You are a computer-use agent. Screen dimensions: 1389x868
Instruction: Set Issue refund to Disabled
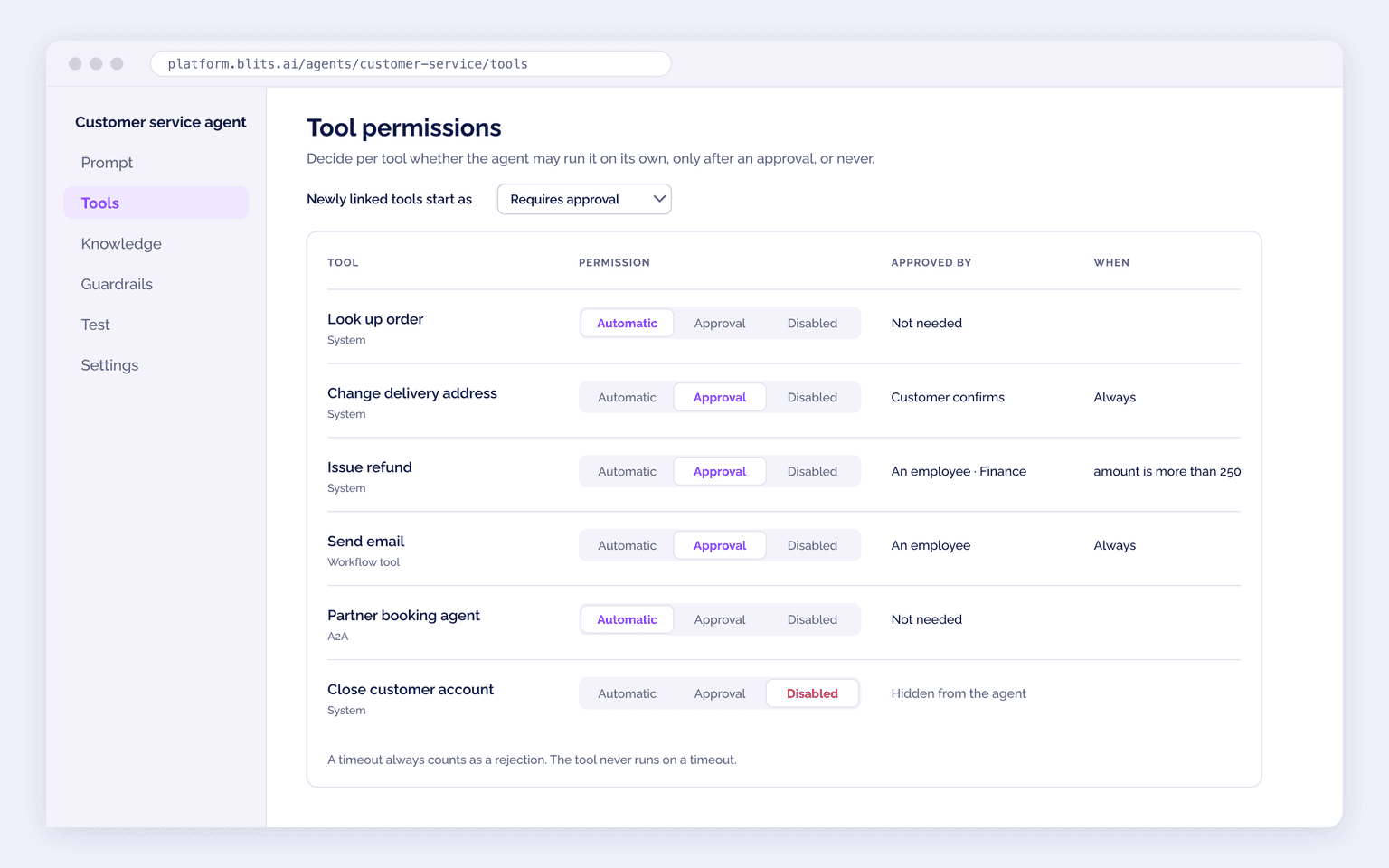[x=812, y=471]
